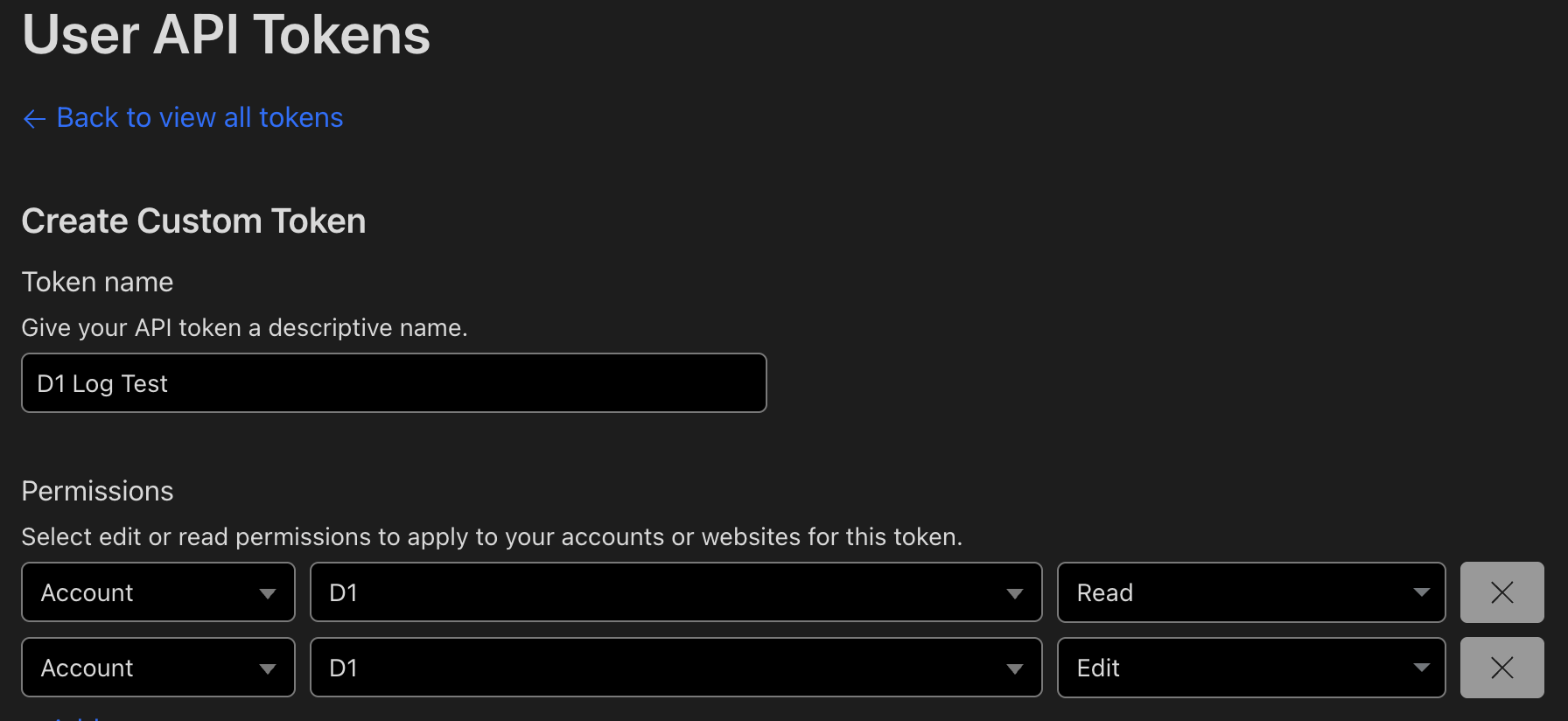Focus the token name field containing D1 Log Test
1568x721 pixels.
(394, 383)
